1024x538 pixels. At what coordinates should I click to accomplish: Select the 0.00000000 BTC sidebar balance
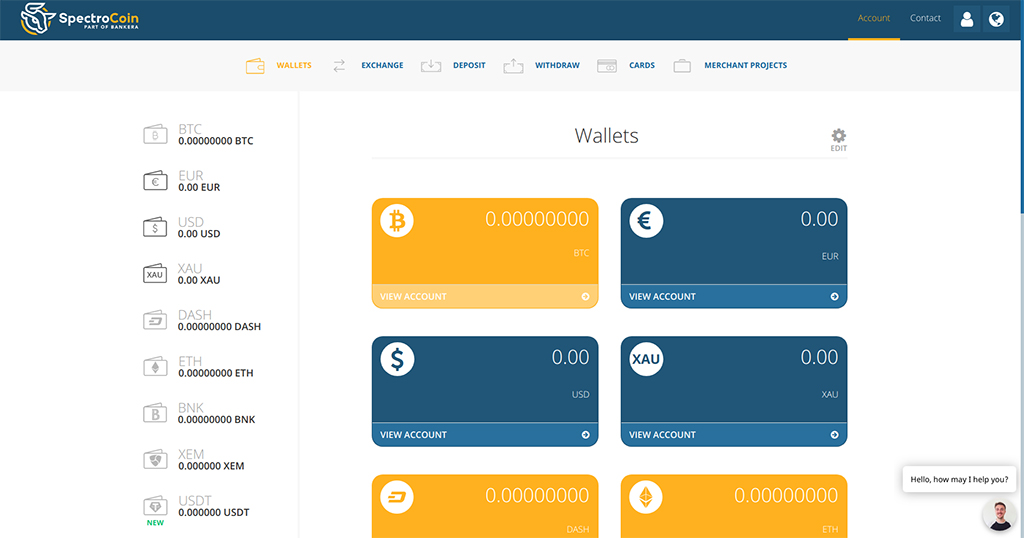pos(216,141)
